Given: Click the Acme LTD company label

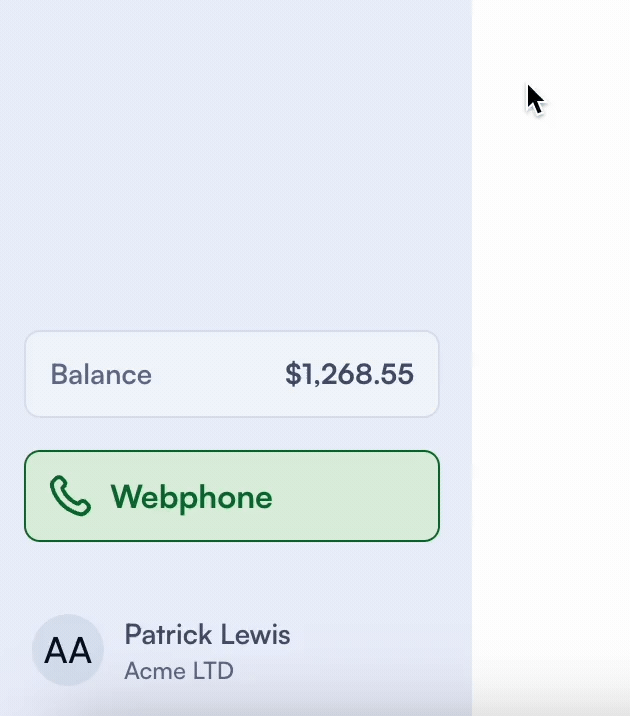Looking at the screenshot, I should pyautogui.click(x=178, y=670).
